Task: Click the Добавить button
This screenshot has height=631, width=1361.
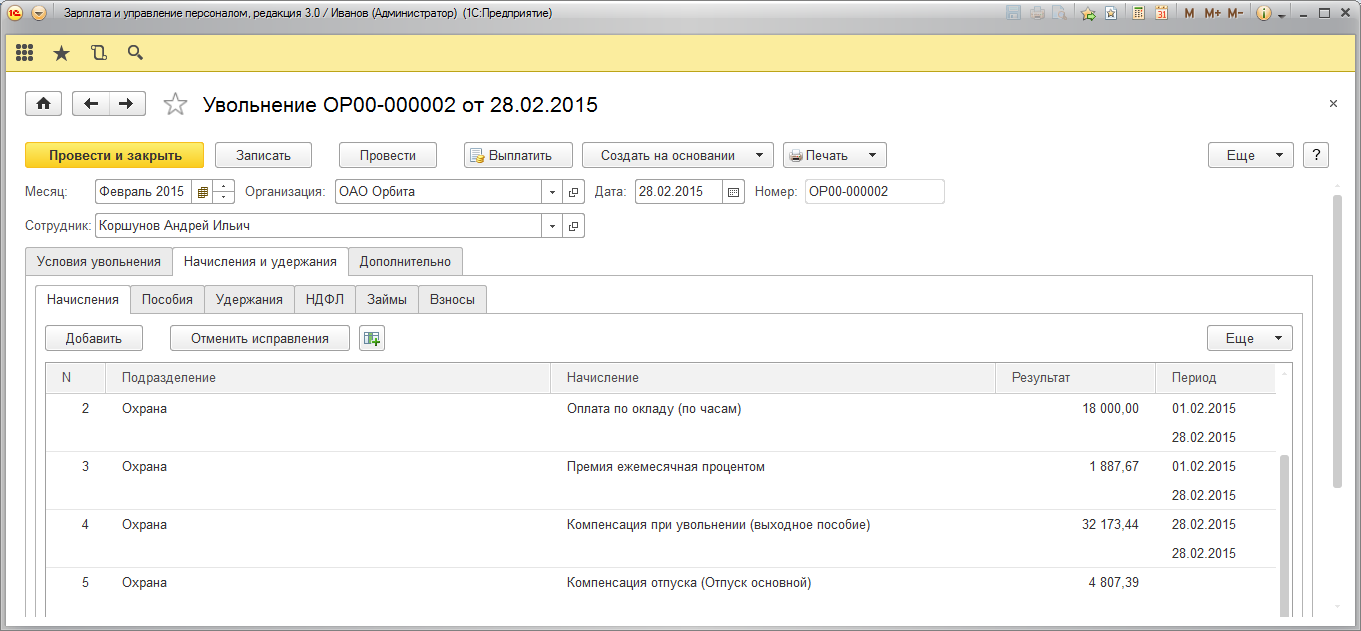Action: (x=94, y=338)
